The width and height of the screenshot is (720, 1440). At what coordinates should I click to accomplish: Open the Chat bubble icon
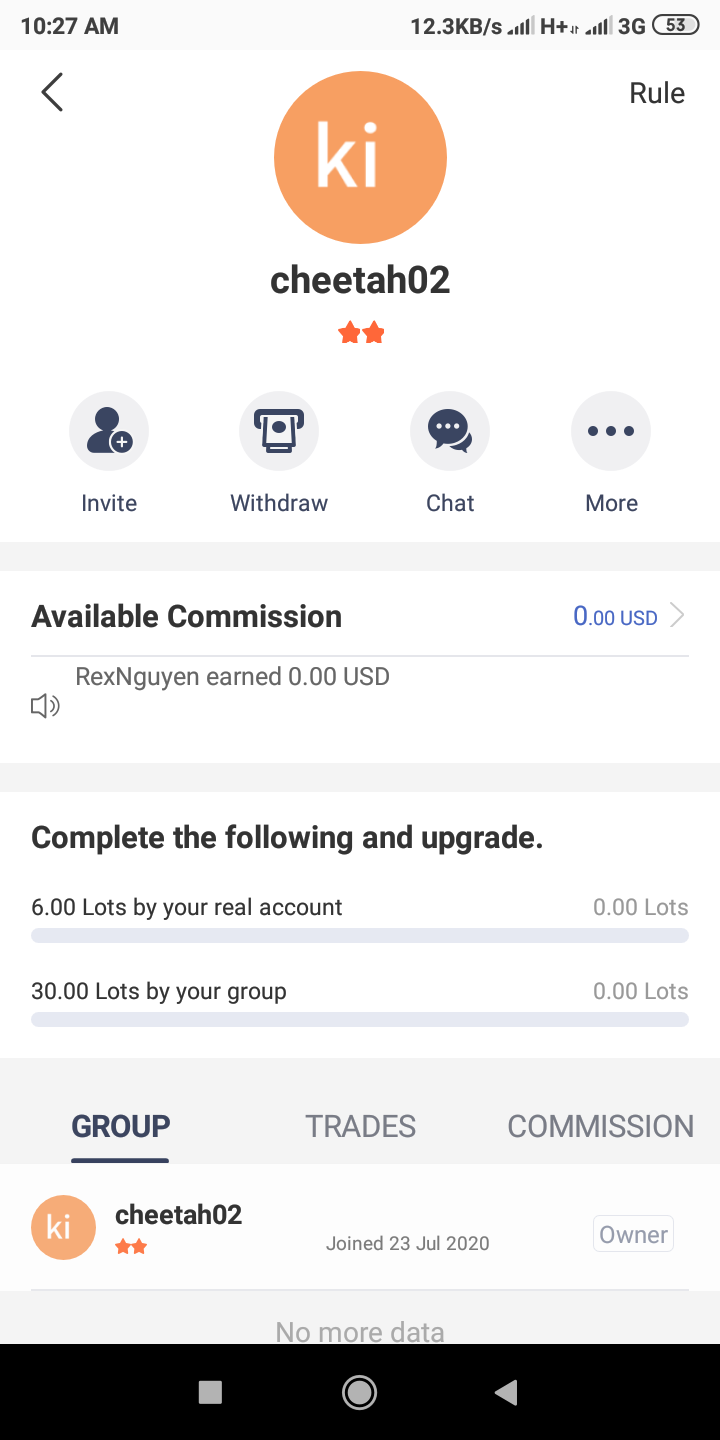point(450,431)
